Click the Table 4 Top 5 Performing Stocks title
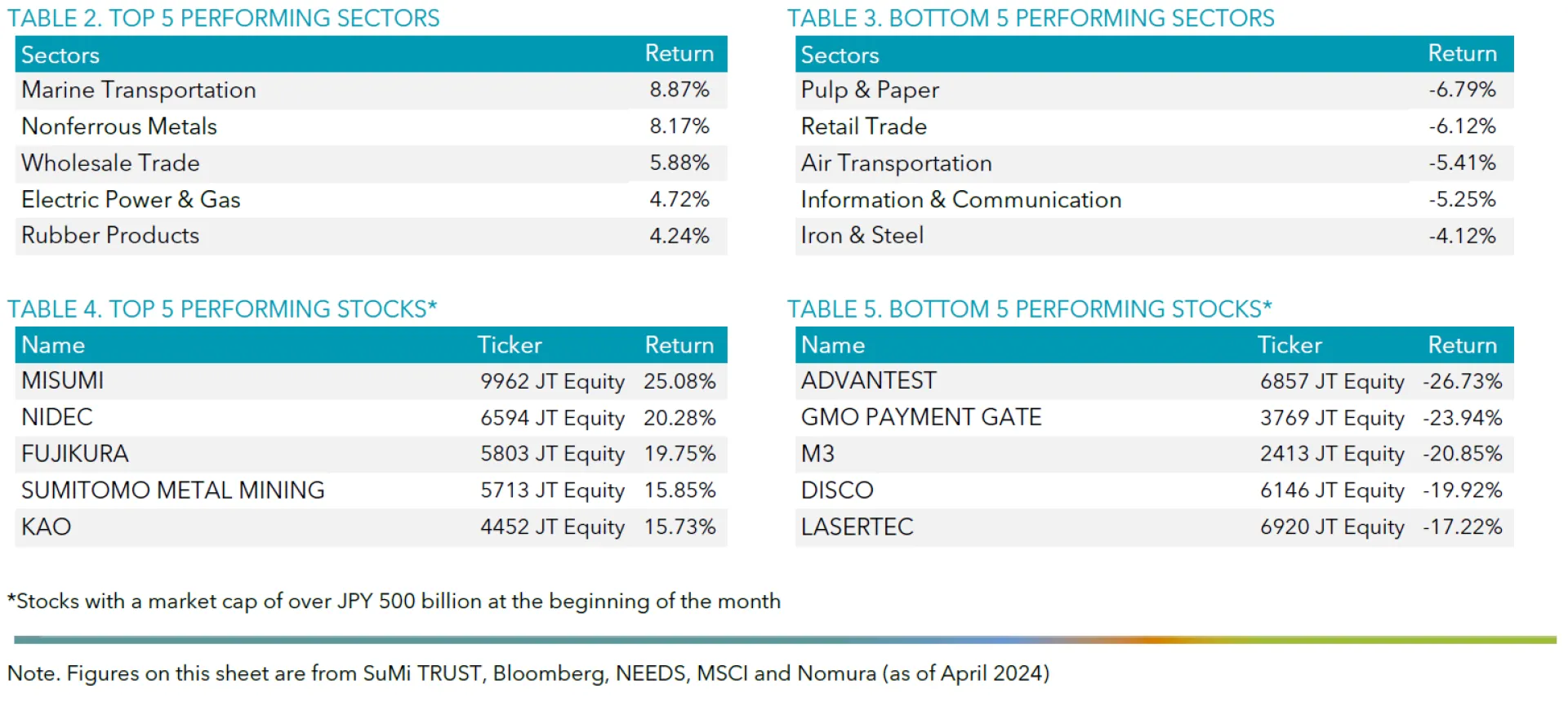Viewport: 1568px width, 711px height. coord(222,309)
